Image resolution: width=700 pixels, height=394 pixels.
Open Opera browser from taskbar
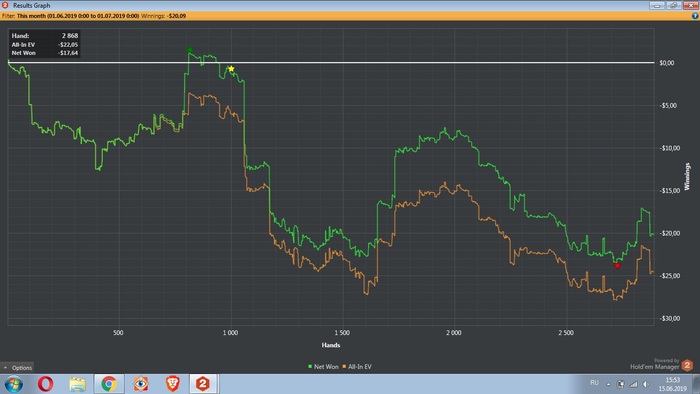pyautogui.click(x=46, y=384)
